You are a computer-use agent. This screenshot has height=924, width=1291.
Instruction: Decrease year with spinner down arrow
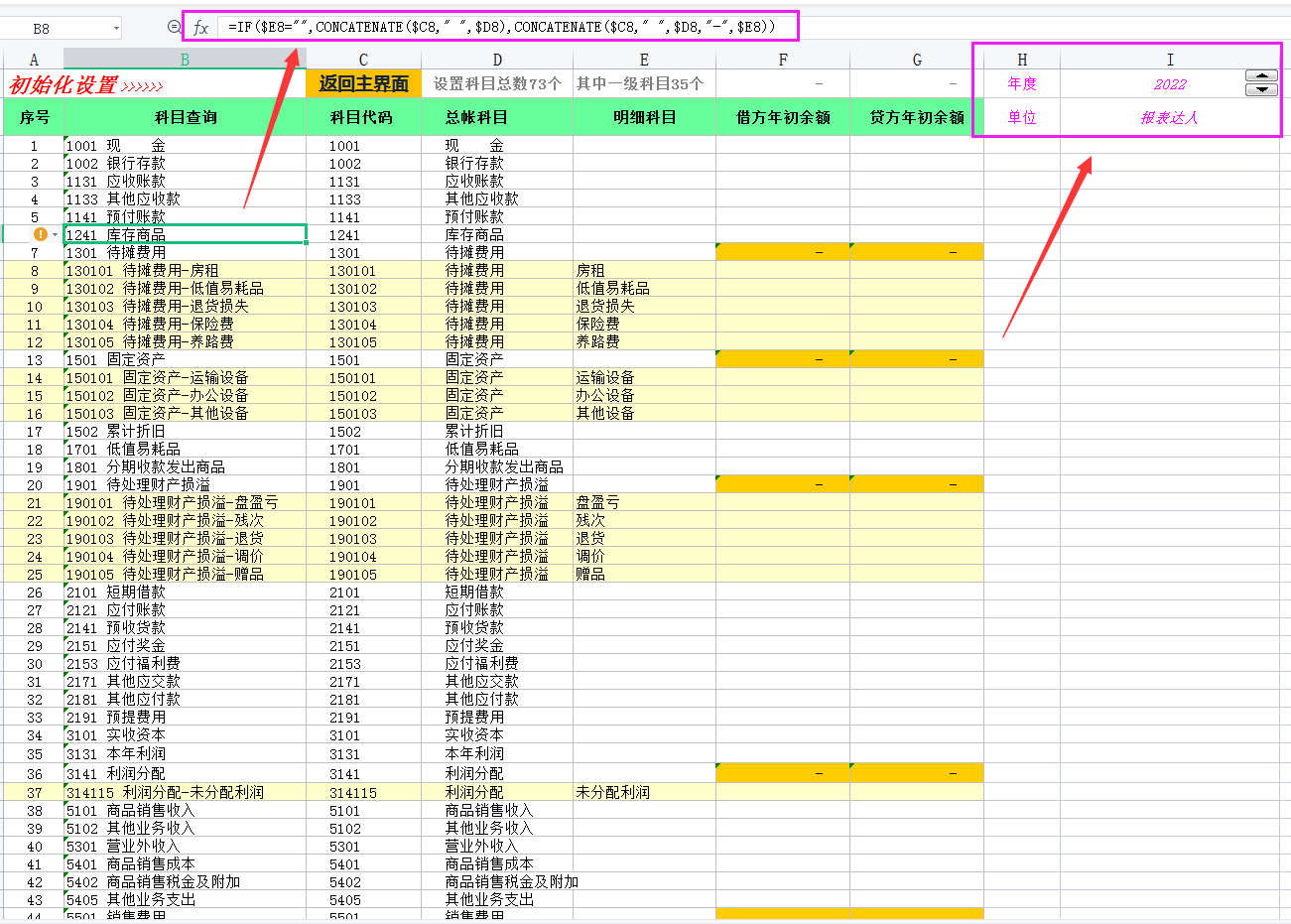click(1261, 90)
